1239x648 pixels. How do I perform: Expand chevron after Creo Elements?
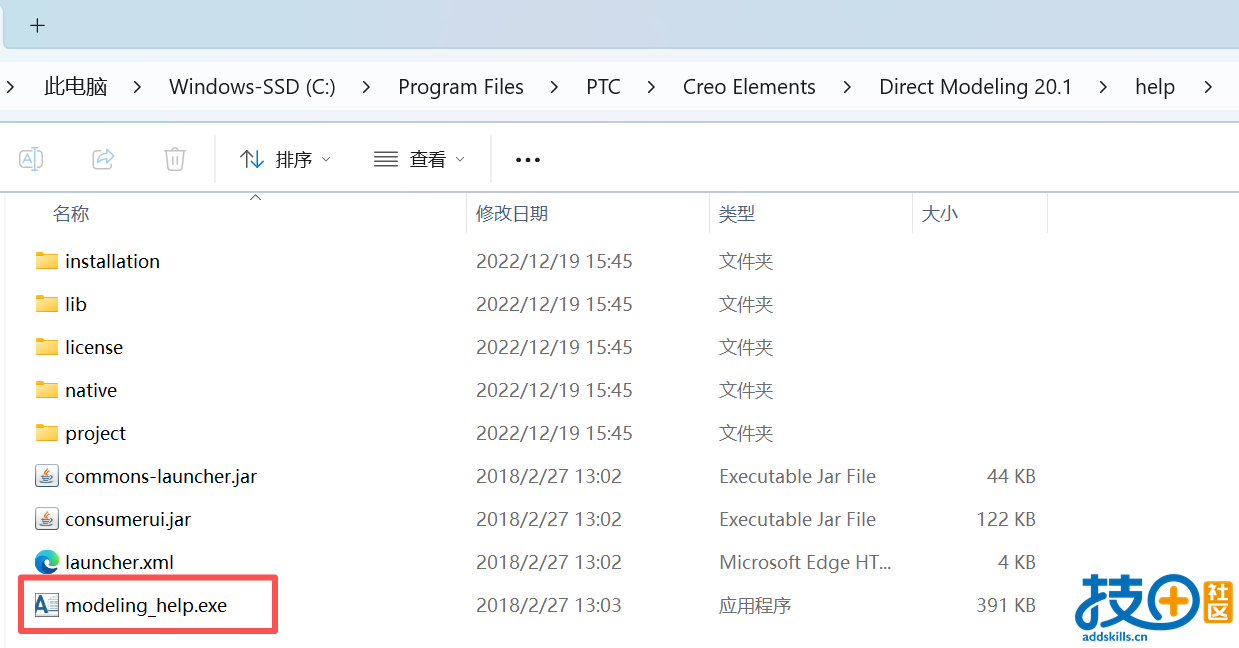pyautogui.click(x=847, y=87)
